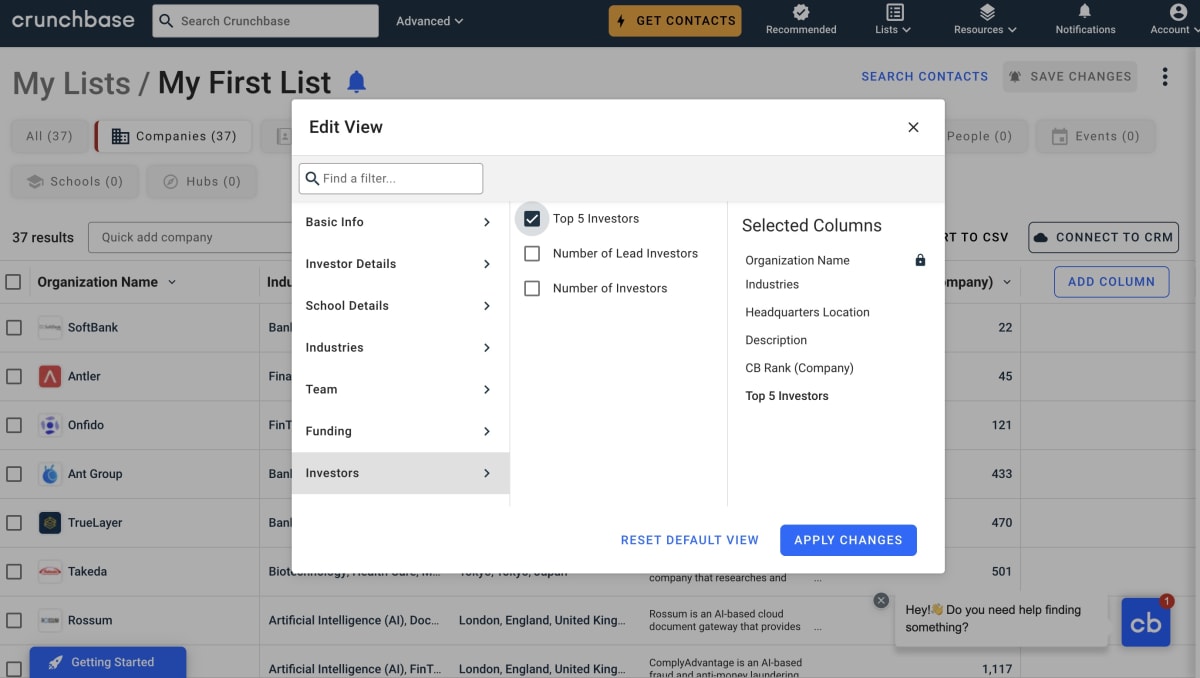The image size is (1200, 678).
Task: Open Recommended from top navigation
Action: click(x=801, y=20)
